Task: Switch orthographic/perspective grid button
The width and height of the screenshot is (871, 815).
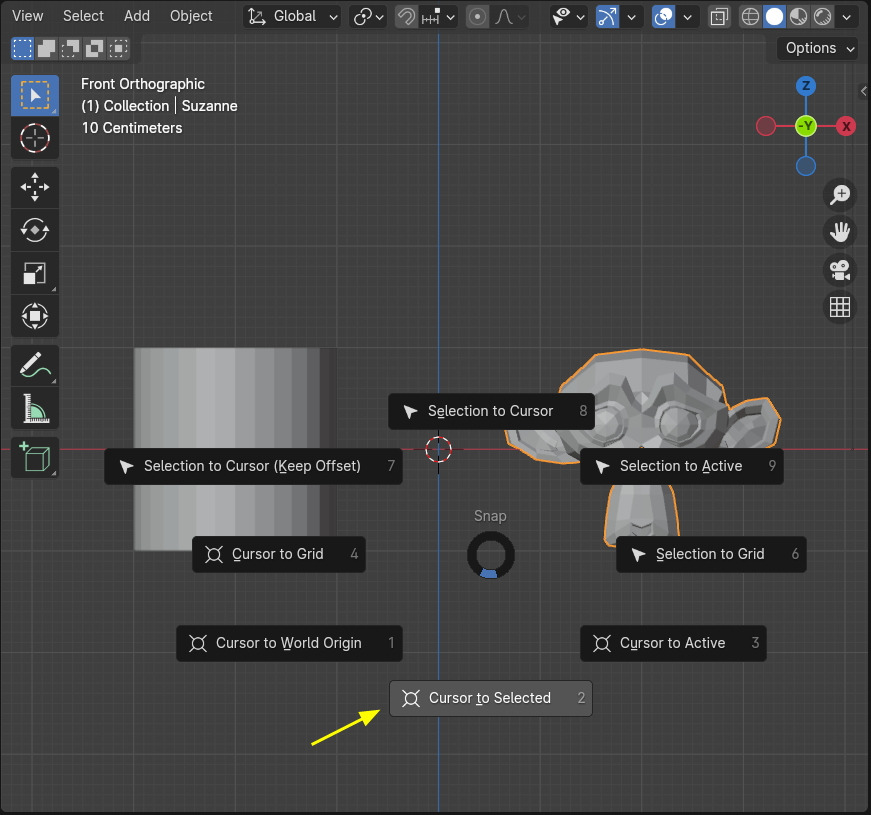Action: pos(840,307)
